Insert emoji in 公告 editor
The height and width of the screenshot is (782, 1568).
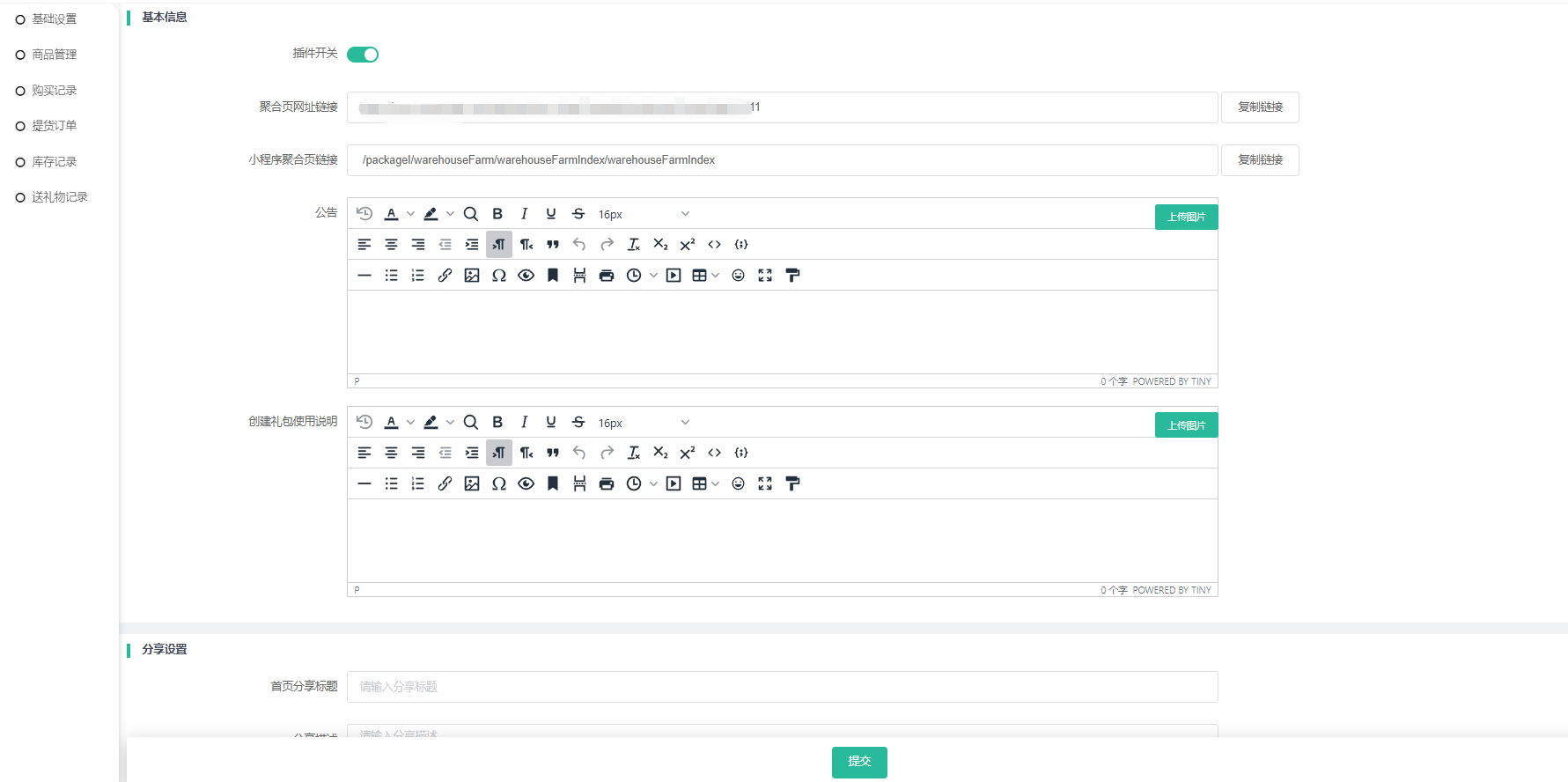pyautogui.click(x=739, y=276)
